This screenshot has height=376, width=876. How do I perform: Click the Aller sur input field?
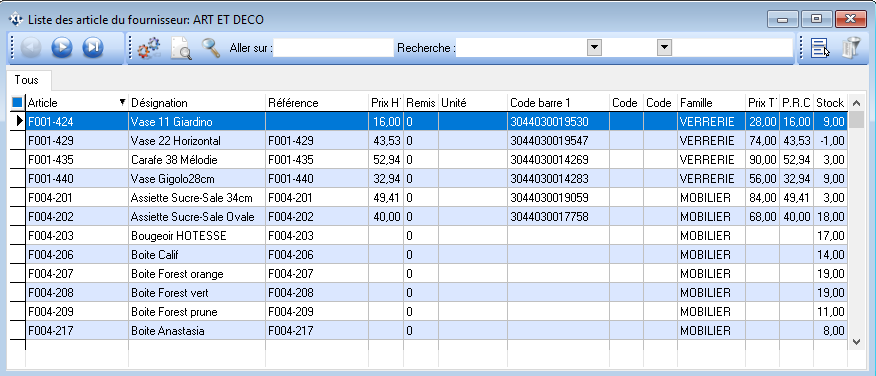[334, 48]
